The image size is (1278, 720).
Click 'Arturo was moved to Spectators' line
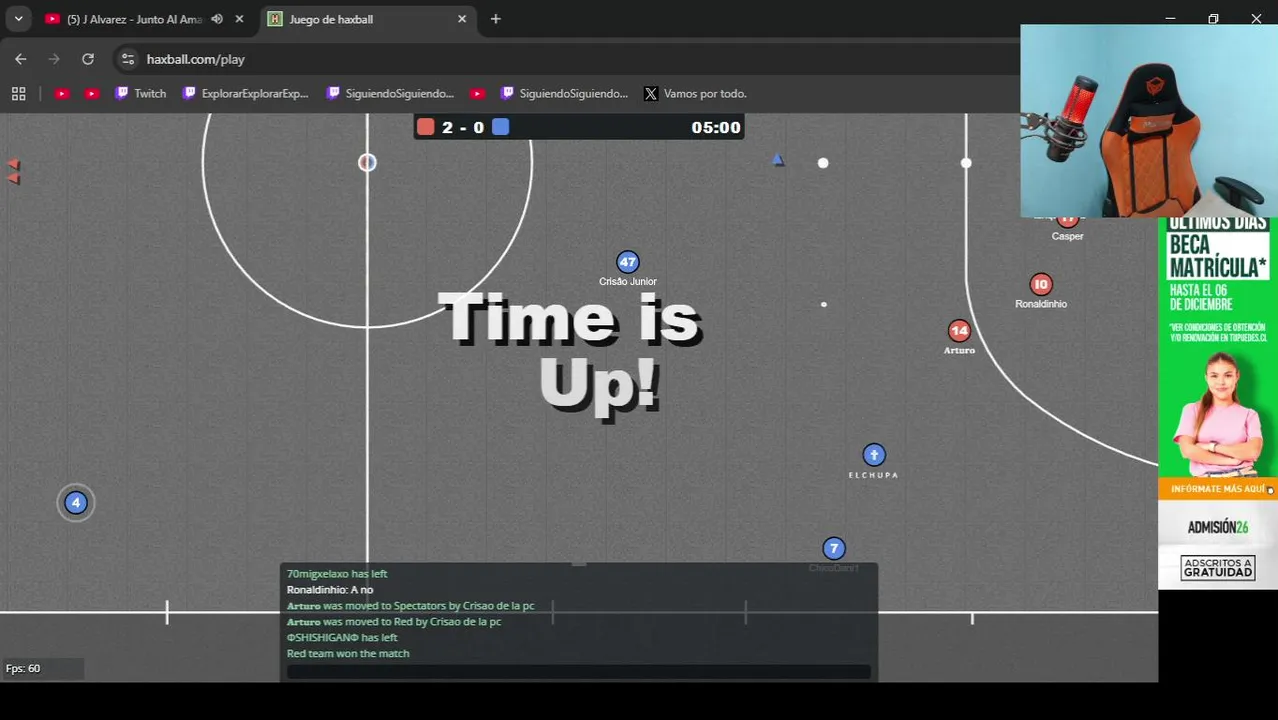(411, 606)
